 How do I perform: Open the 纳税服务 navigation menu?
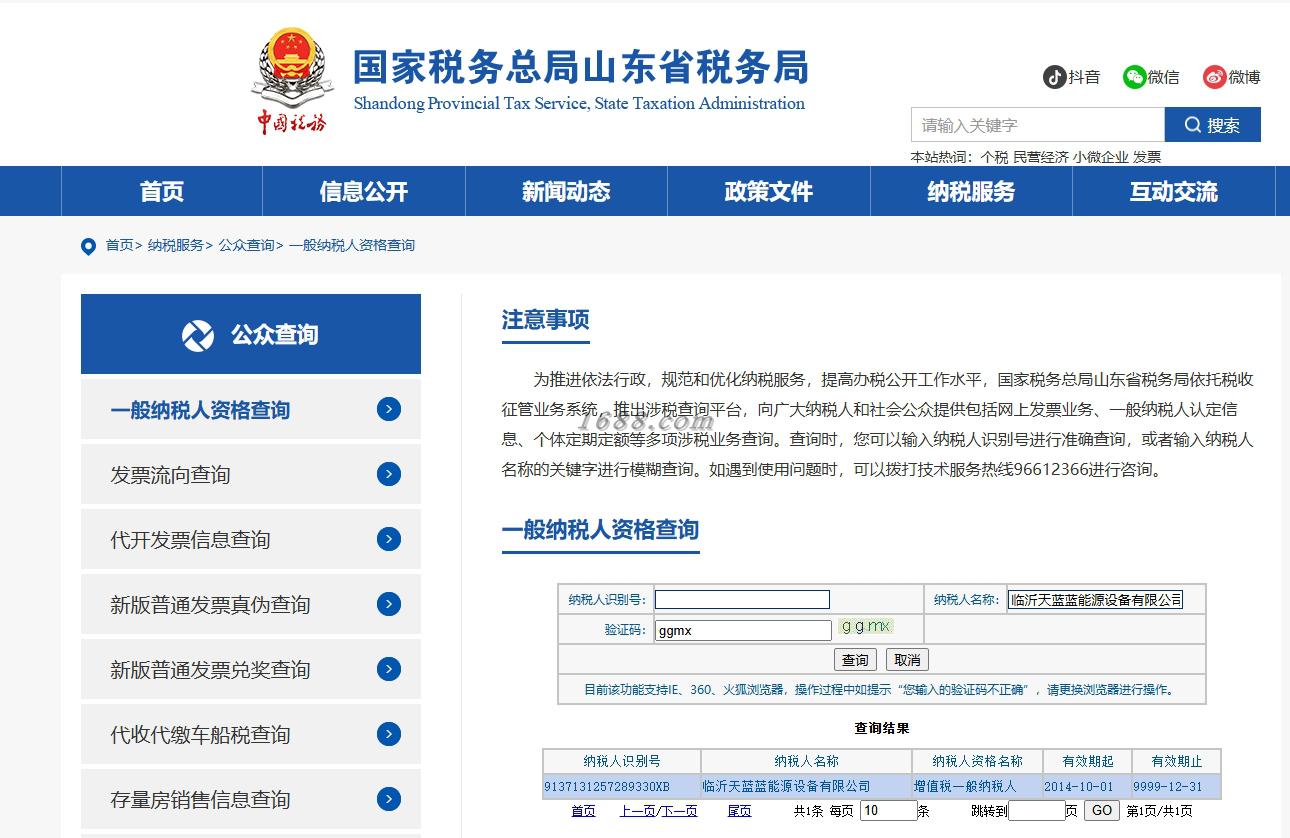tap(971, 191)
